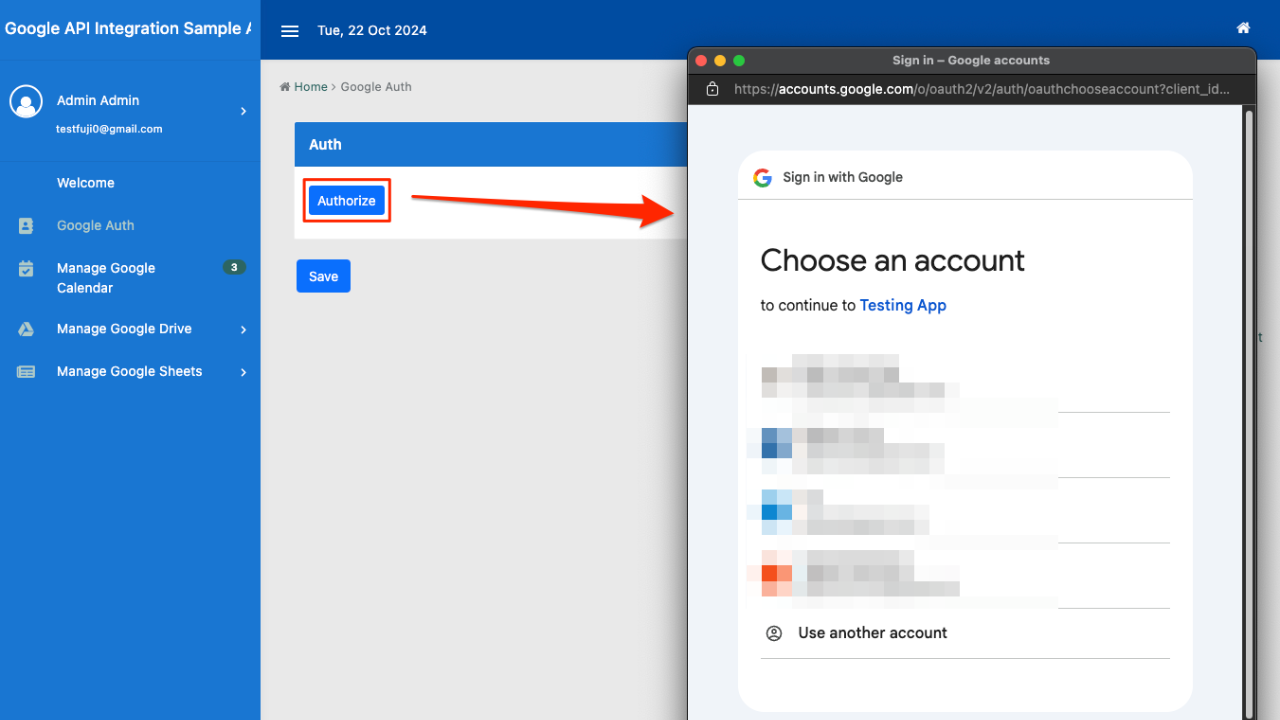Click the Use another account person icon
The width and height of the screenshot is (1280, 720).
point(773,633)
